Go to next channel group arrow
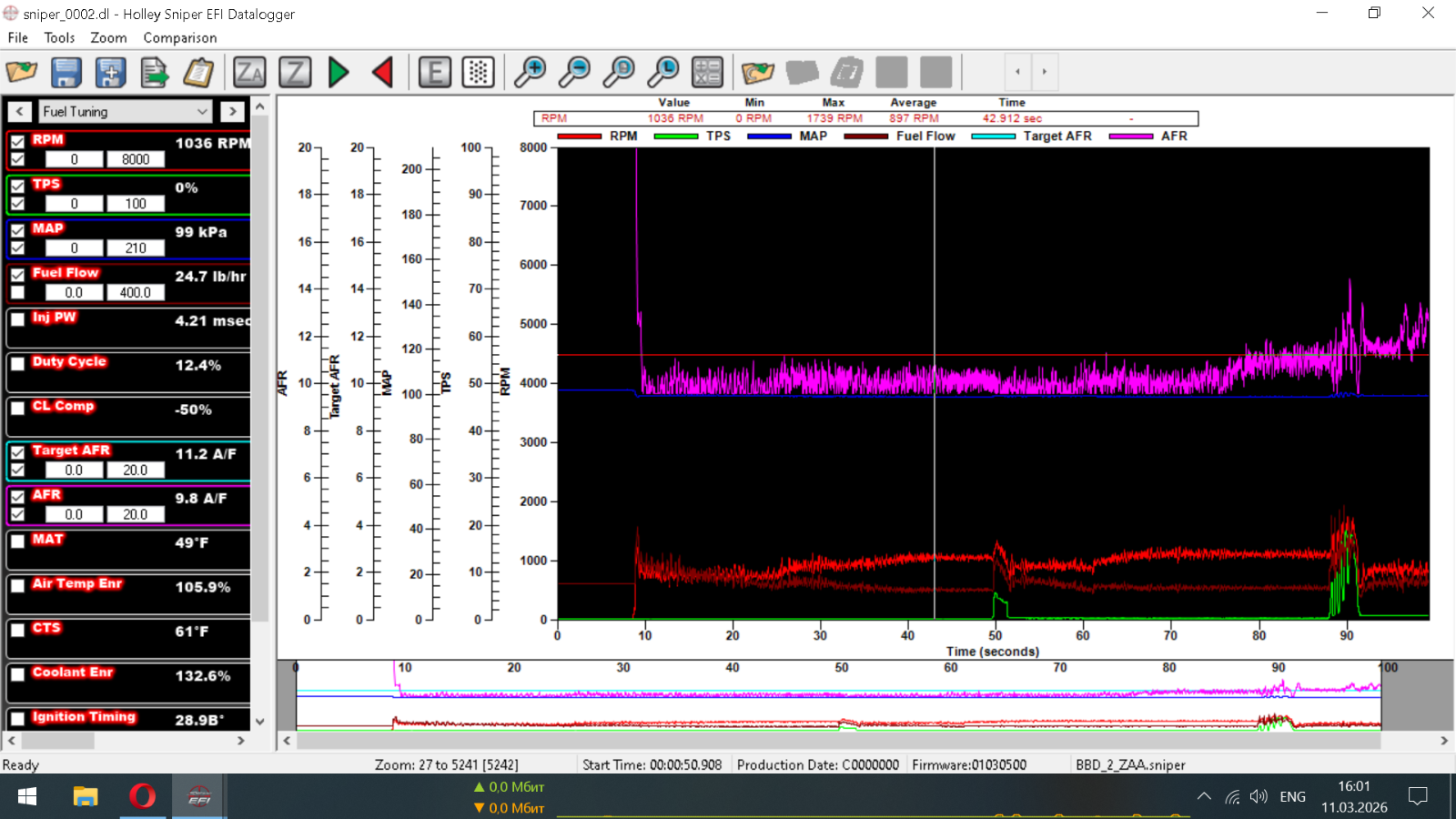This screenshot has width=1456, height=819. (232, 111)
